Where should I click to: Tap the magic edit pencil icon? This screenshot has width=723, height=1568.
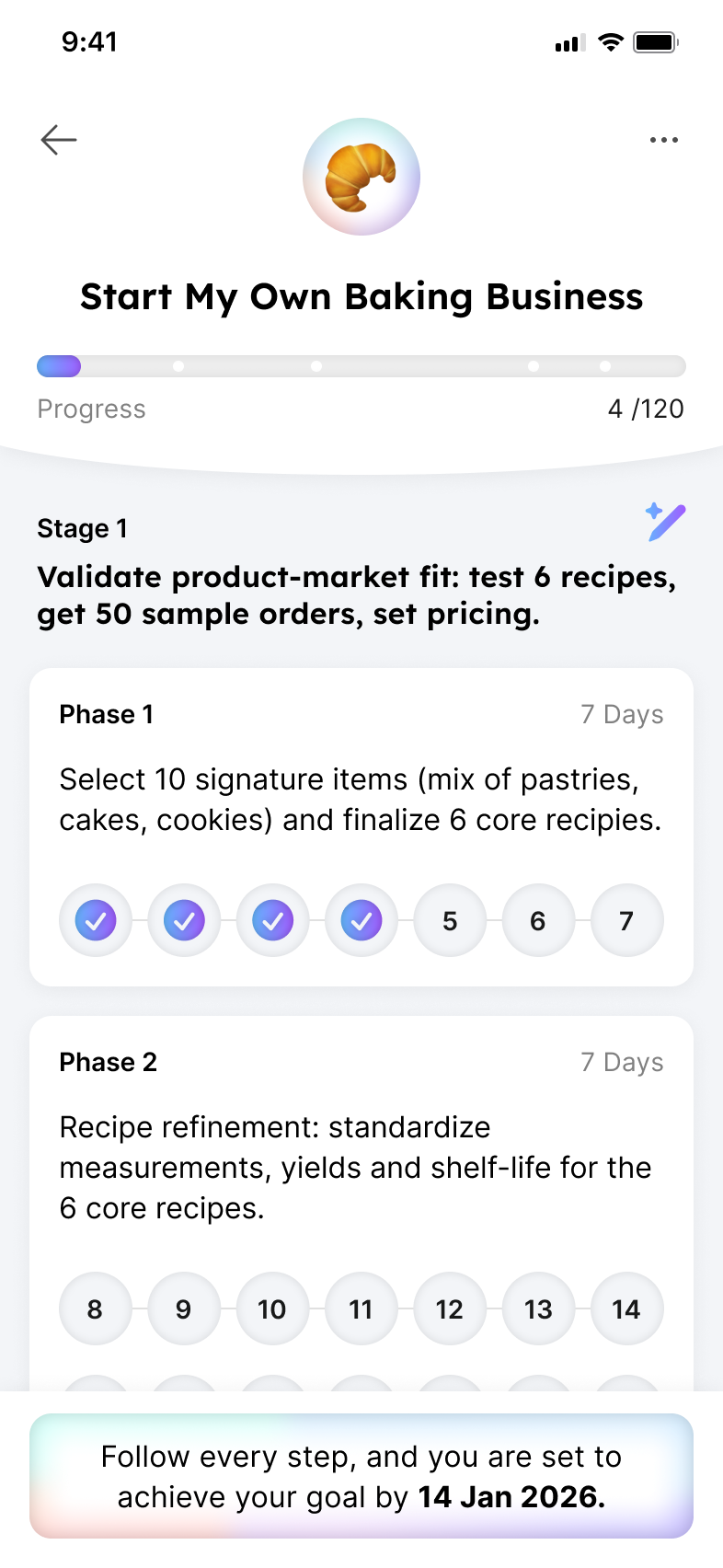pyautogui.click(x=665, y=523)
